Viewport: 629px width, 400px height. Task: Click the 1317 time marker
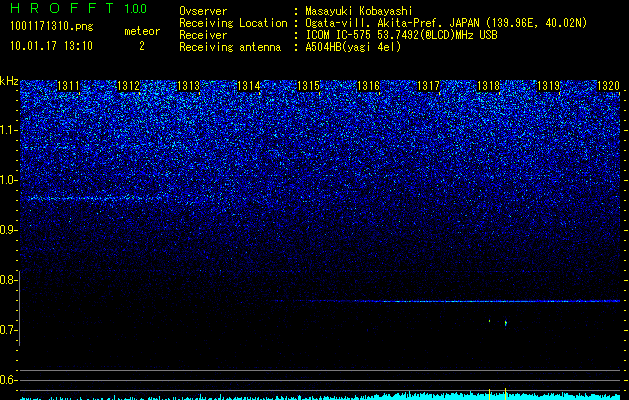point(428,86)
